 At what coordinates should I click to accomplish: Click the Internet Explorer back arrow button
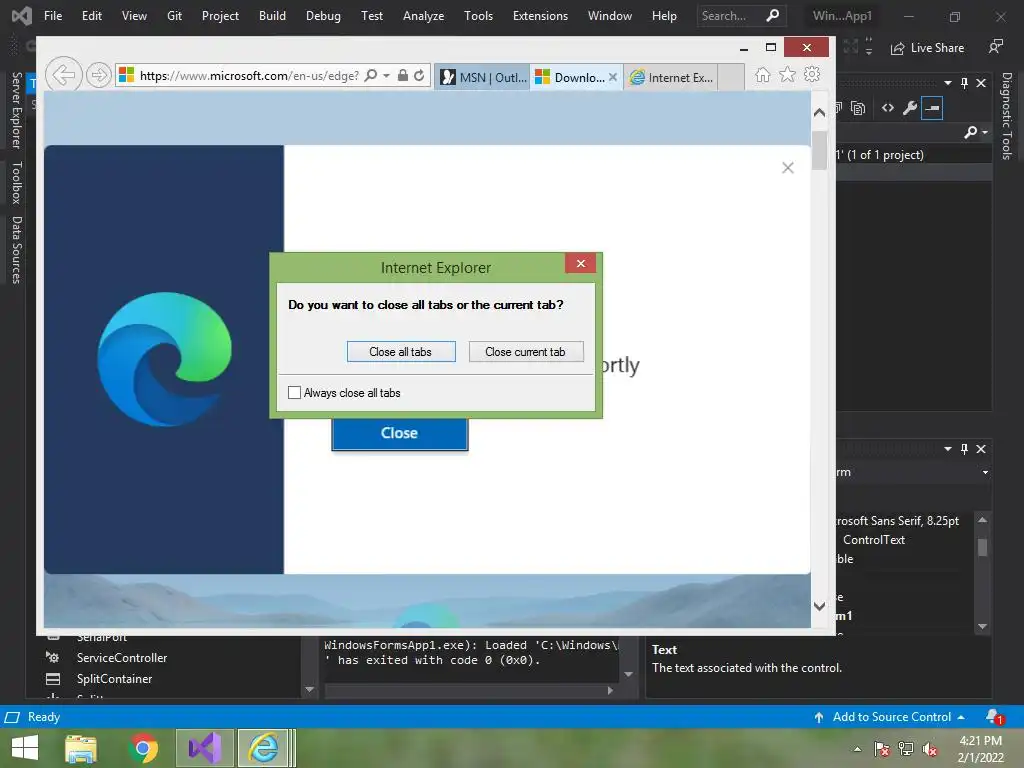click(64, 75)
